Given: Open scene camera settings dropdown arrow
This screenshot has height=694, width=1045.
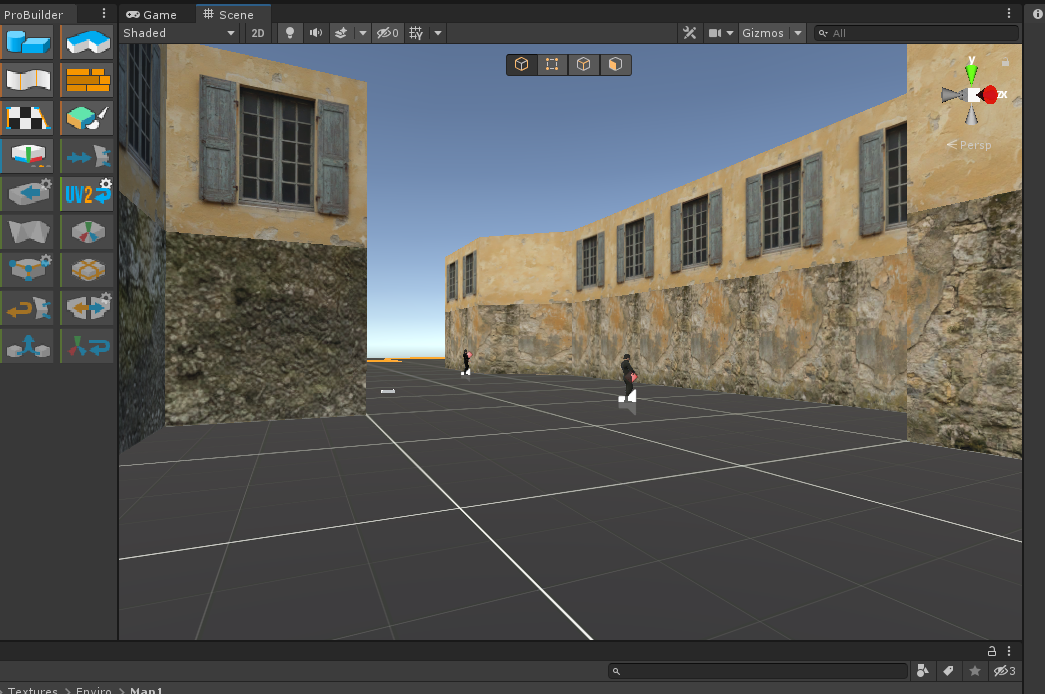Looking at the screenshot, I should [x=730, y=33].
